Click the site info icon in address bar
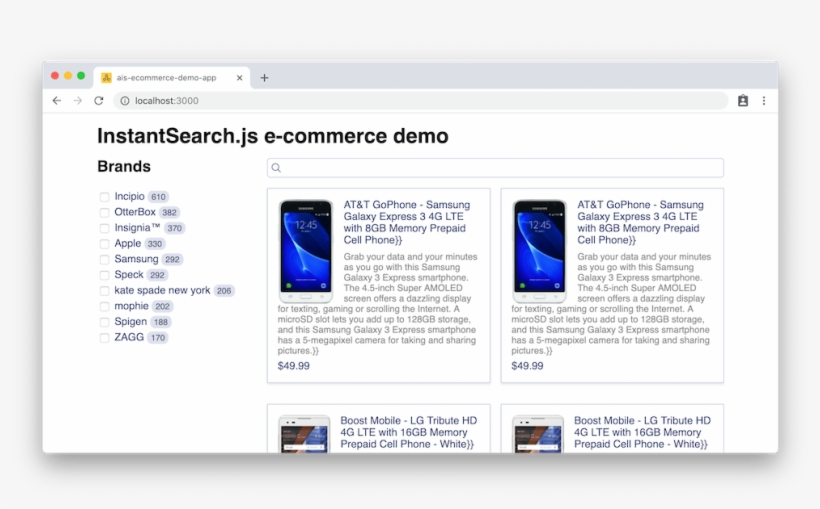Image resolution: width=820 pixels, height=509 pixels. tap(125, 101)
